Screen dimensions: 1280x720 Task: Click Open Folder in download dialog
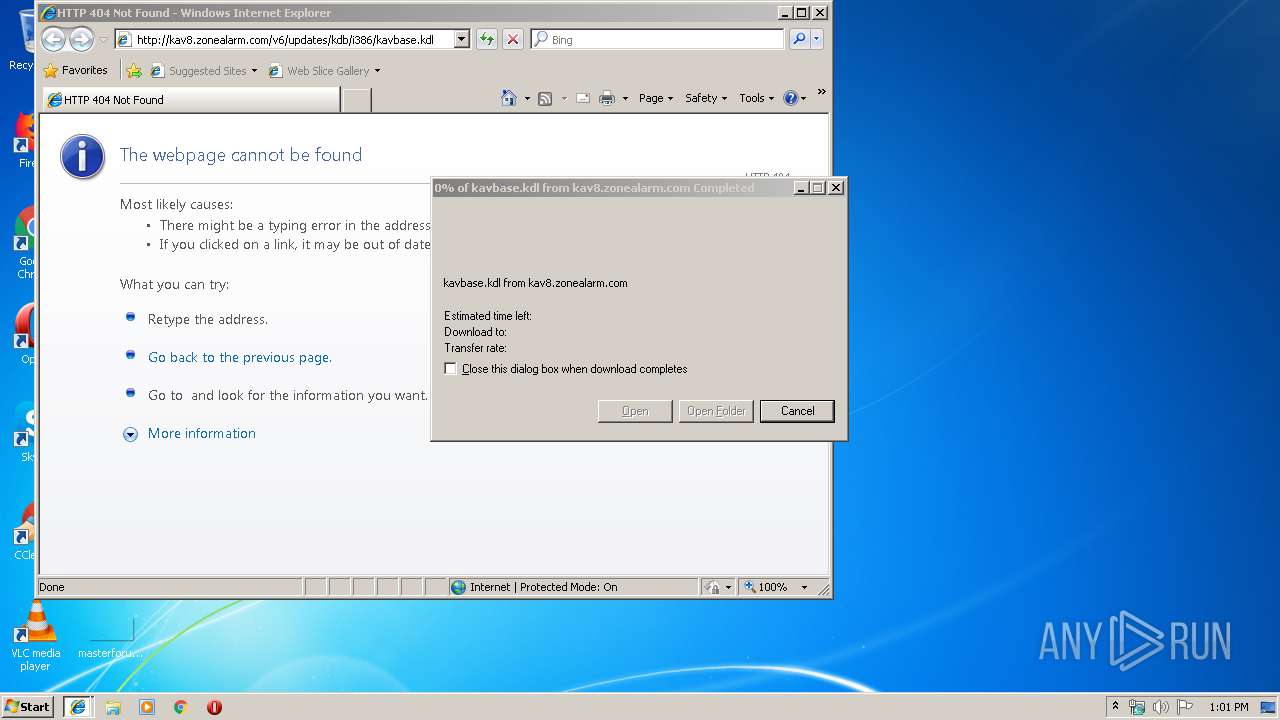pyautogui.click(x=716, y=411)
